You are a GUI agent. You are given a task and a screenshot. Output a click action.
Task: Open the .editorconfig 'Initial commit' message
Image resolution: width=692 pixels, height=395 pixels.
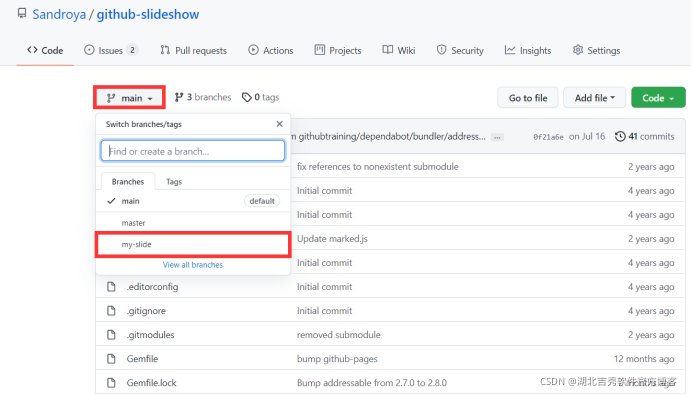click(324, 287)
